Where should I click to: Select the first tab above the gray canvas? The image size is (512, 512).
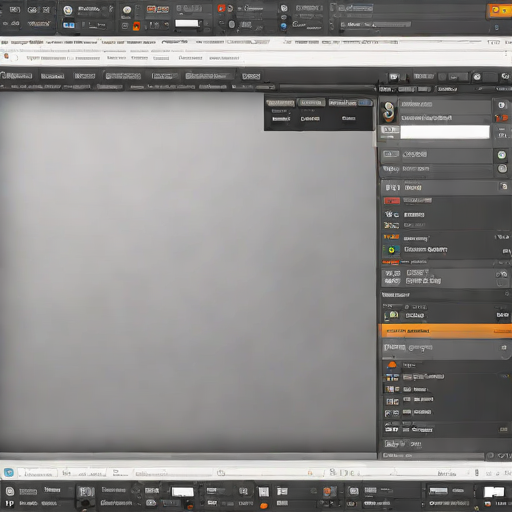(16, 76)
